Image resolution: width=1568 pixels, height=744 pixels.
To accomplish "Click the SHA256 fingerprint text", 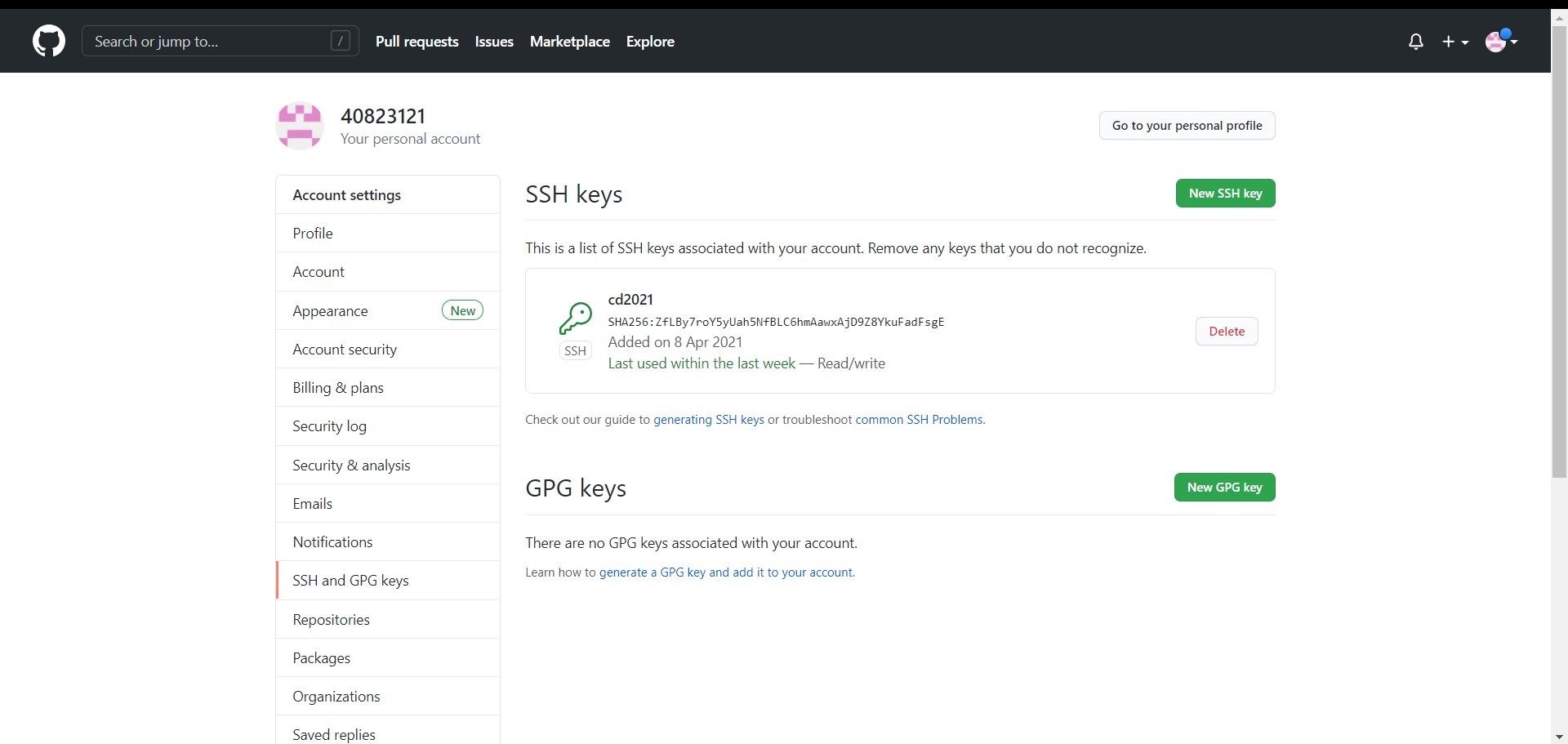I will tap(776, 322).
